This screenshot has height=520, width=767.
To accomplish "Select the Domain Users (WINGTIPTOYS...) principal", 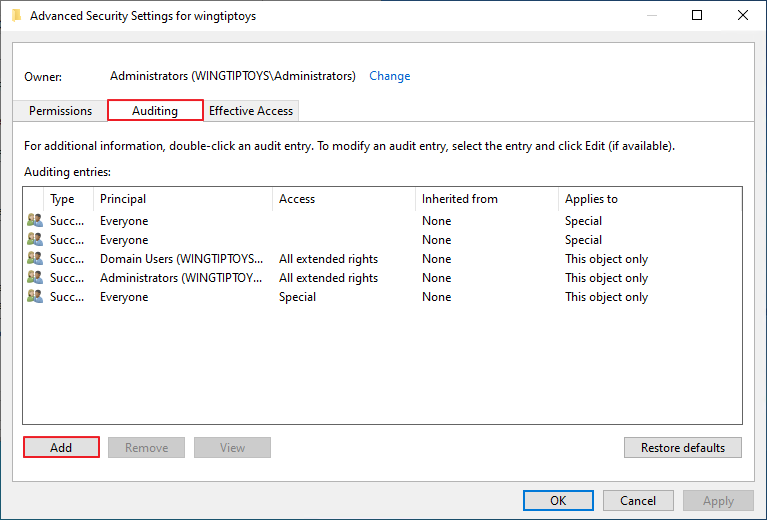I will 181,259.
